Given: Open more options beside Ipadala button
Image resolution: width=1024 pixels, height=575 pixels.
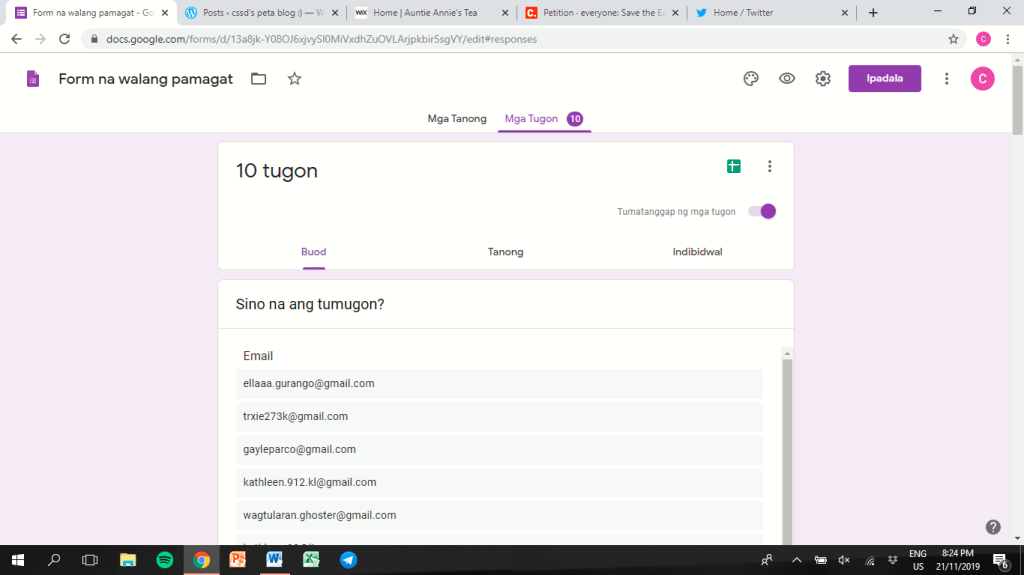Looking at the screenshot, I should pyautogui.click(x=946, y=79).
